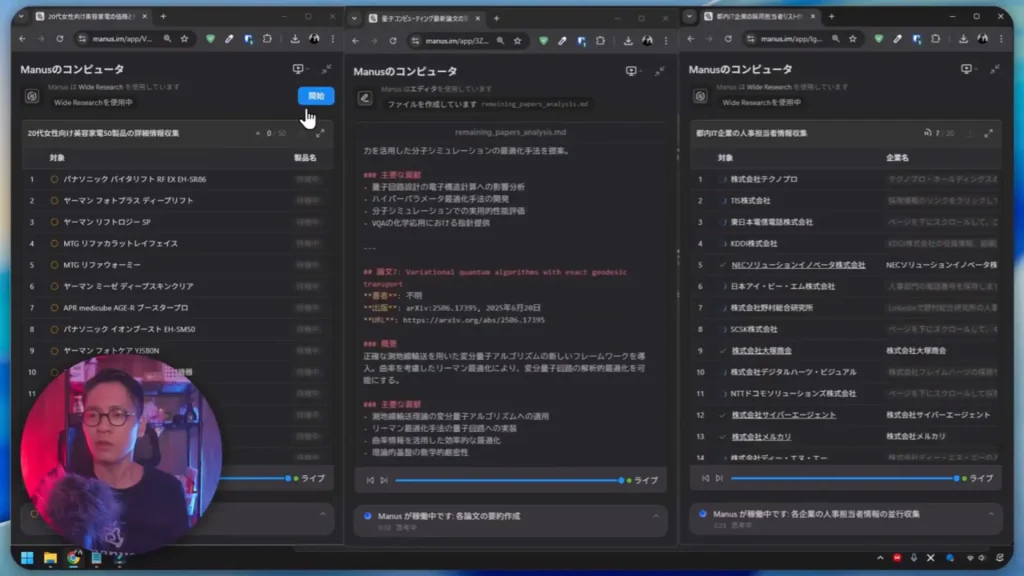Open the arxiv.org/abs/2506.17395 URL in the editor

[473, 320]
